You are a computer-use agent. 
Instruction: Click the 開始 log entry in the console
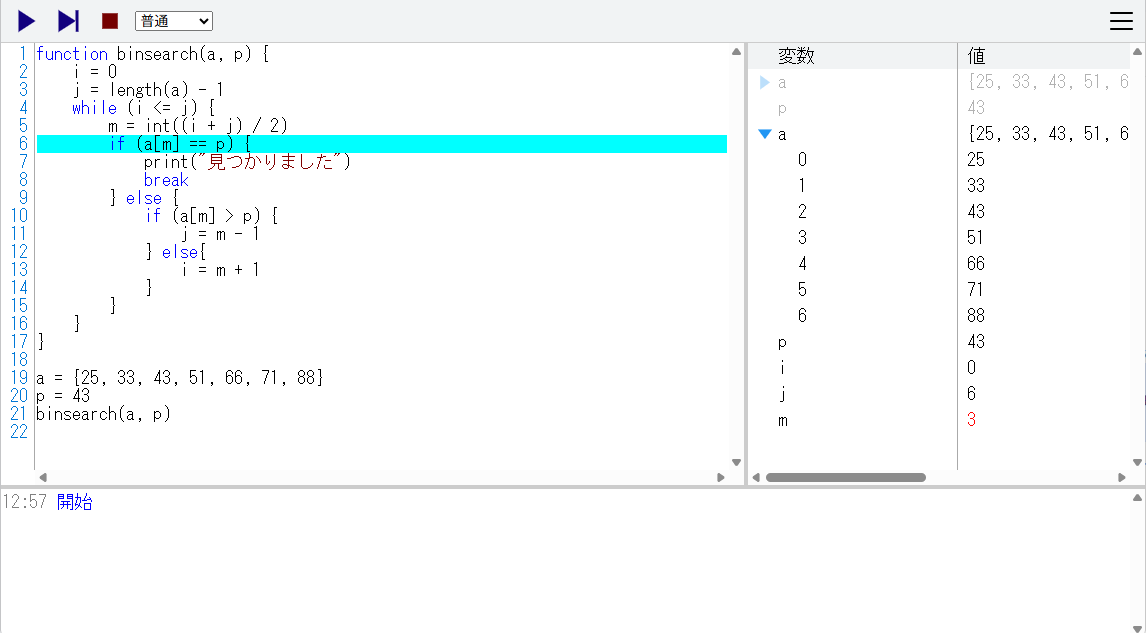click(x=75, y=502)
